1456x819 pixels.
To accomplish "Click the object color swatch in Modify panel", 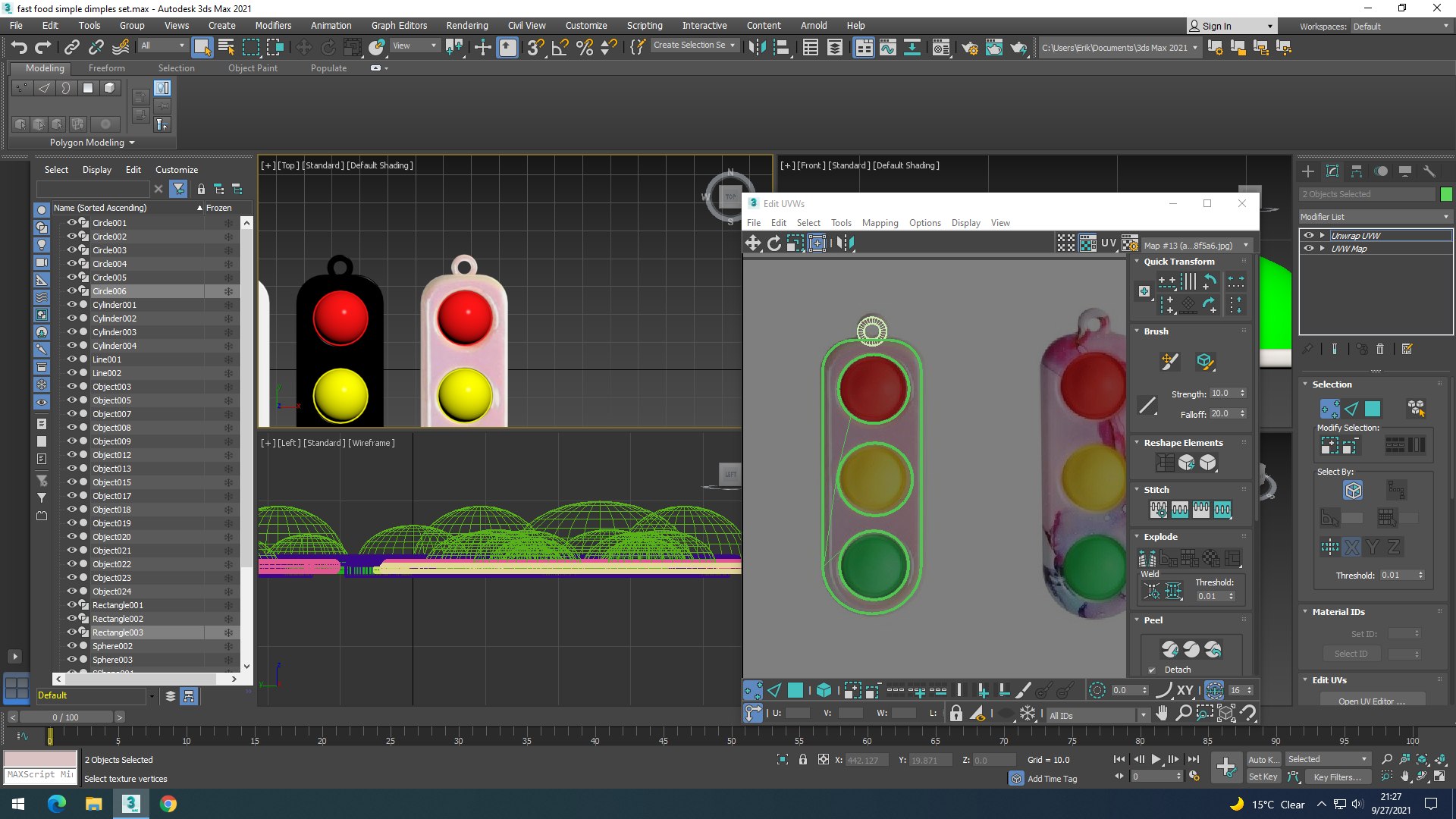I will point(1446,194).
